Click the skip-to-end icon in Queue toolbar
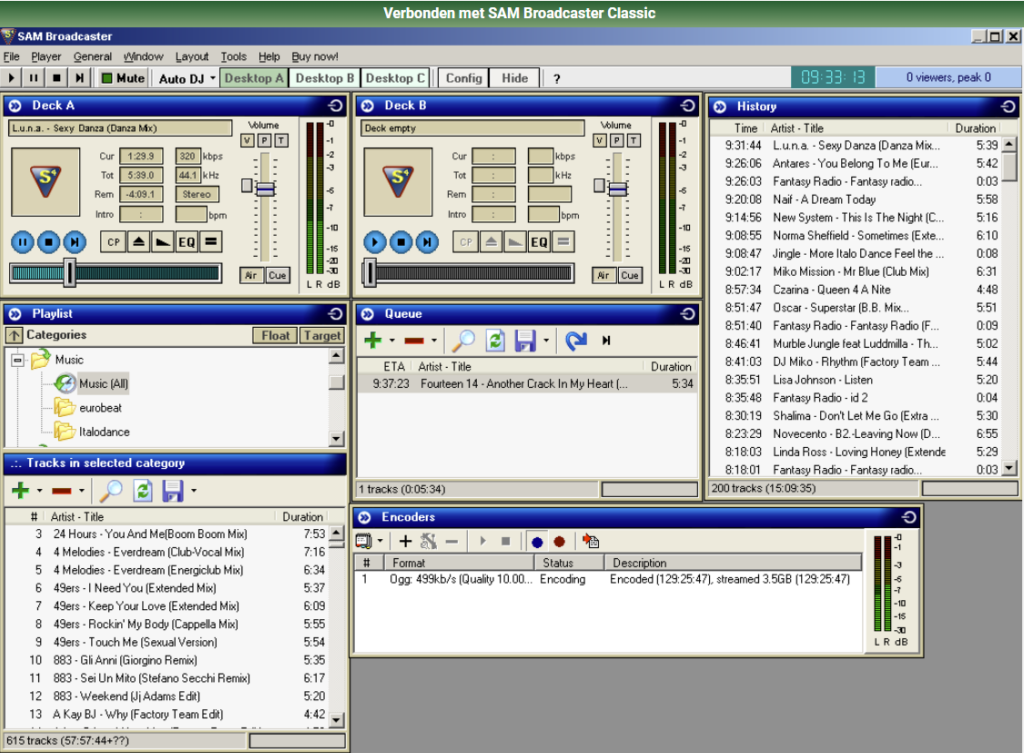 [x=607, y=340]
